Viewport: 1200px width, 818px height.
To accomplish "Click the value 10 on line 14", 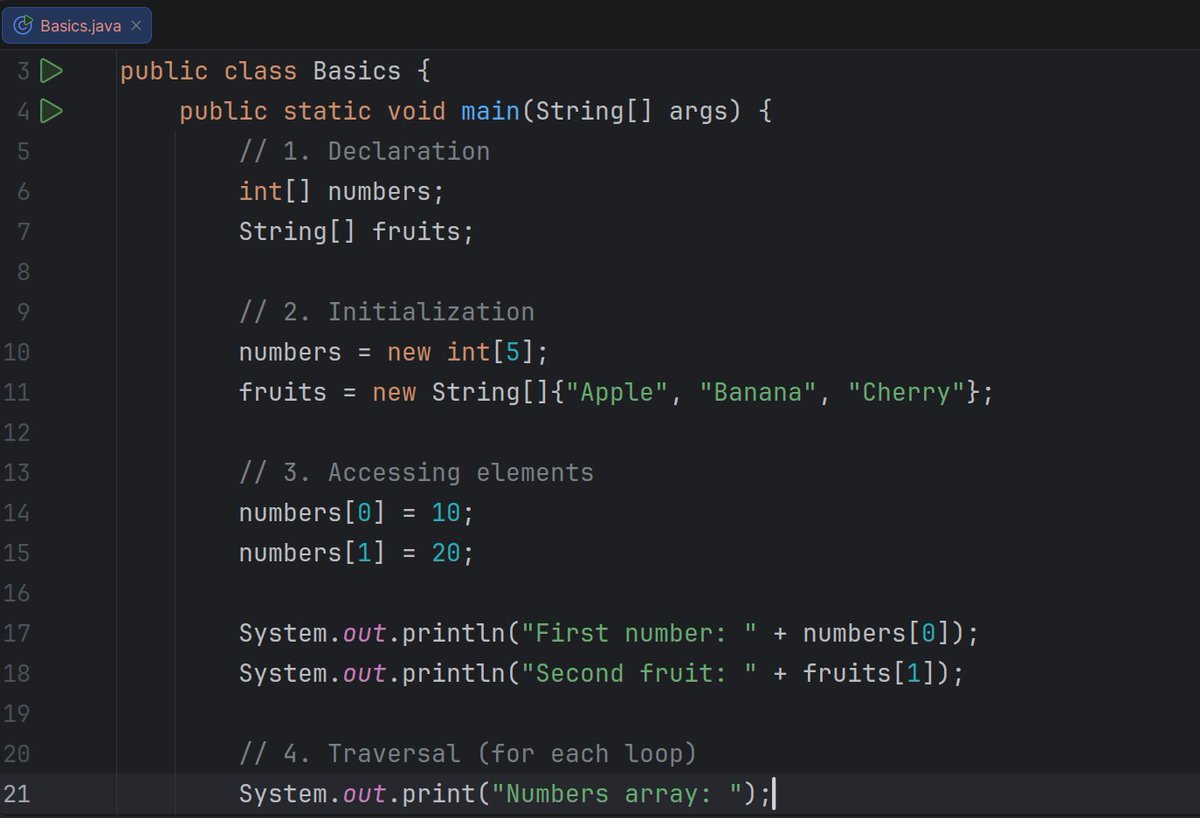I will [x=446, y=513].
